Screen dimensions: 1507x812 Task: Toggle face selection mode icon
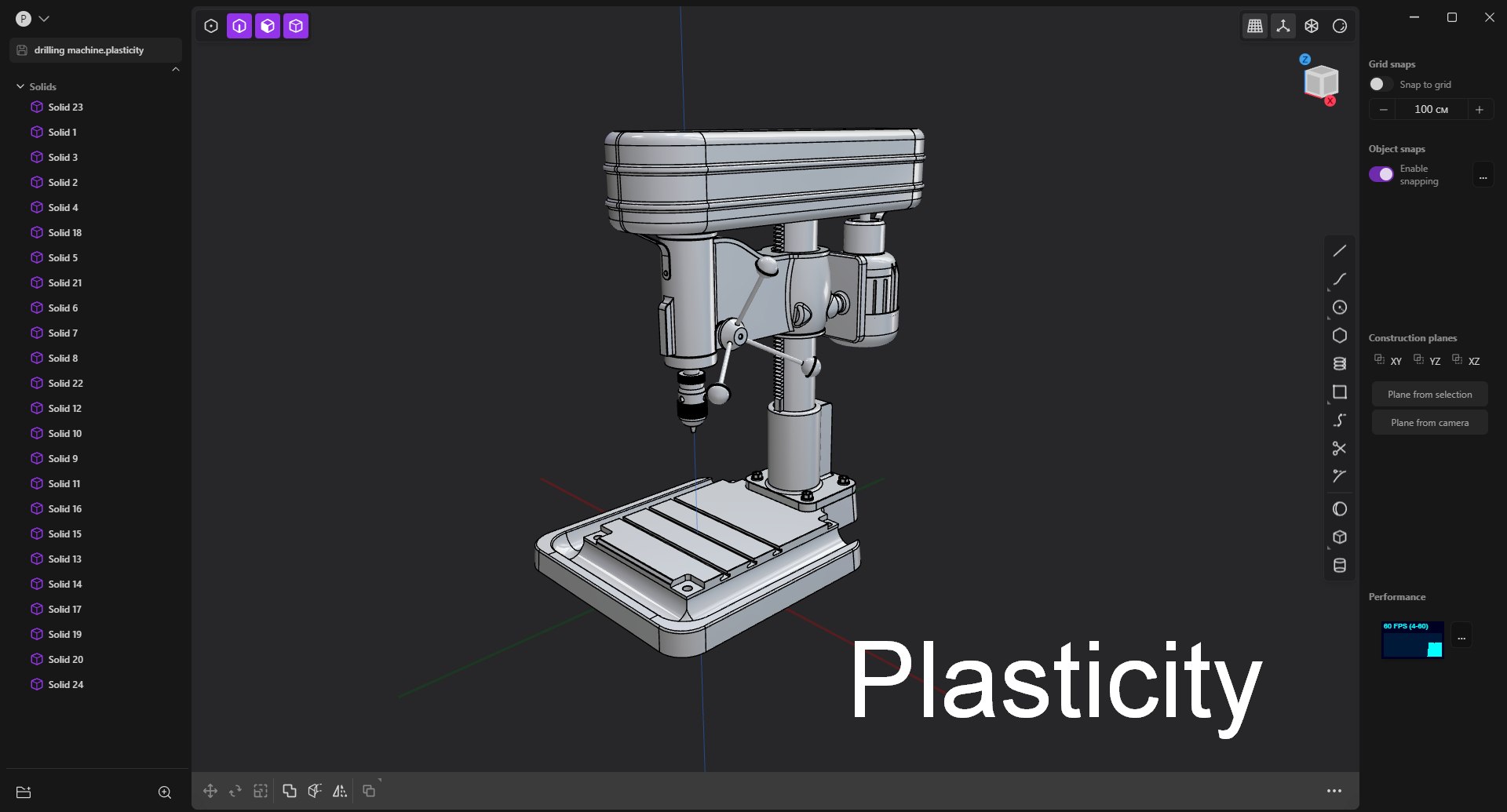268,26
